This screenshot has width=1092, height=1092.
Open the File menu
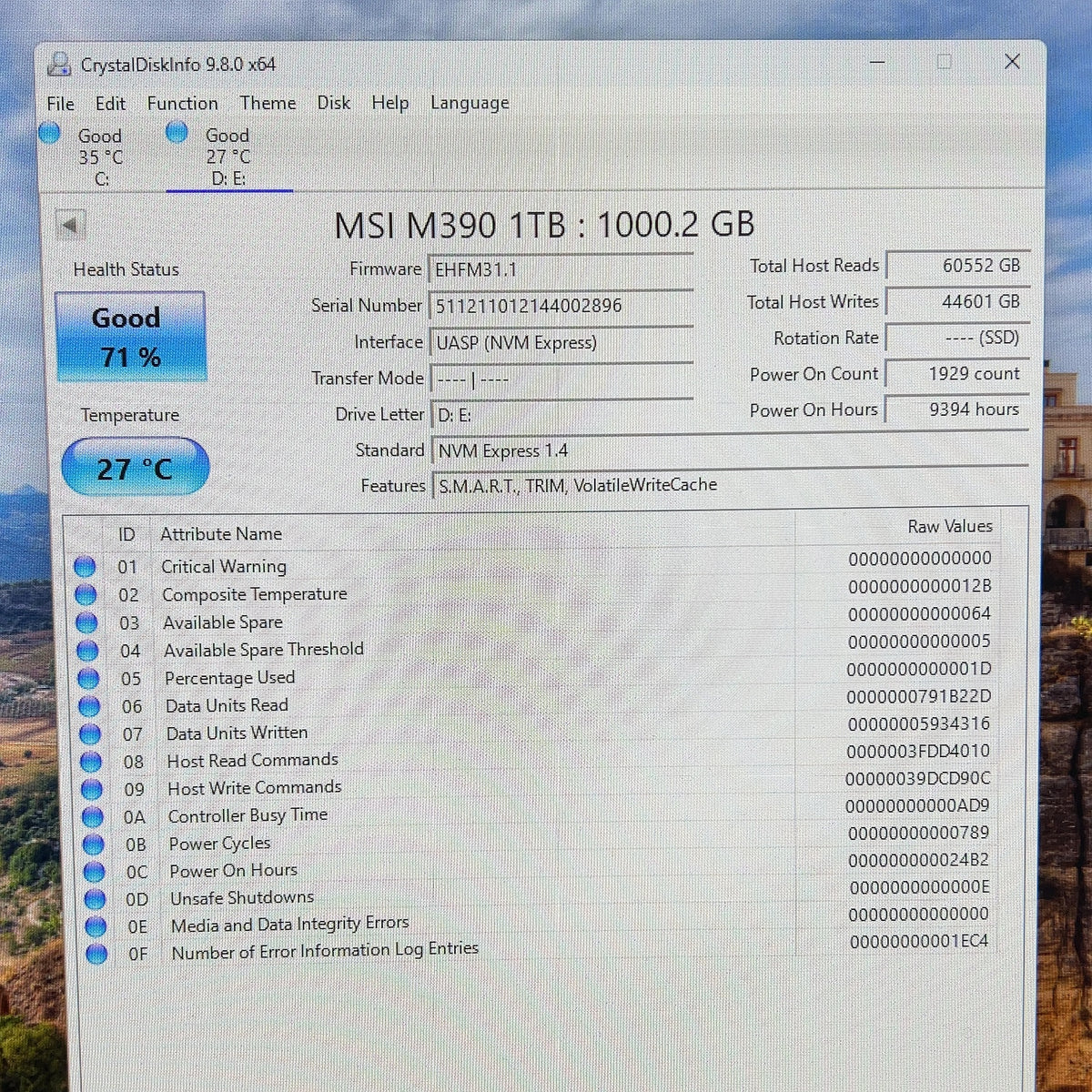point(61,104)
